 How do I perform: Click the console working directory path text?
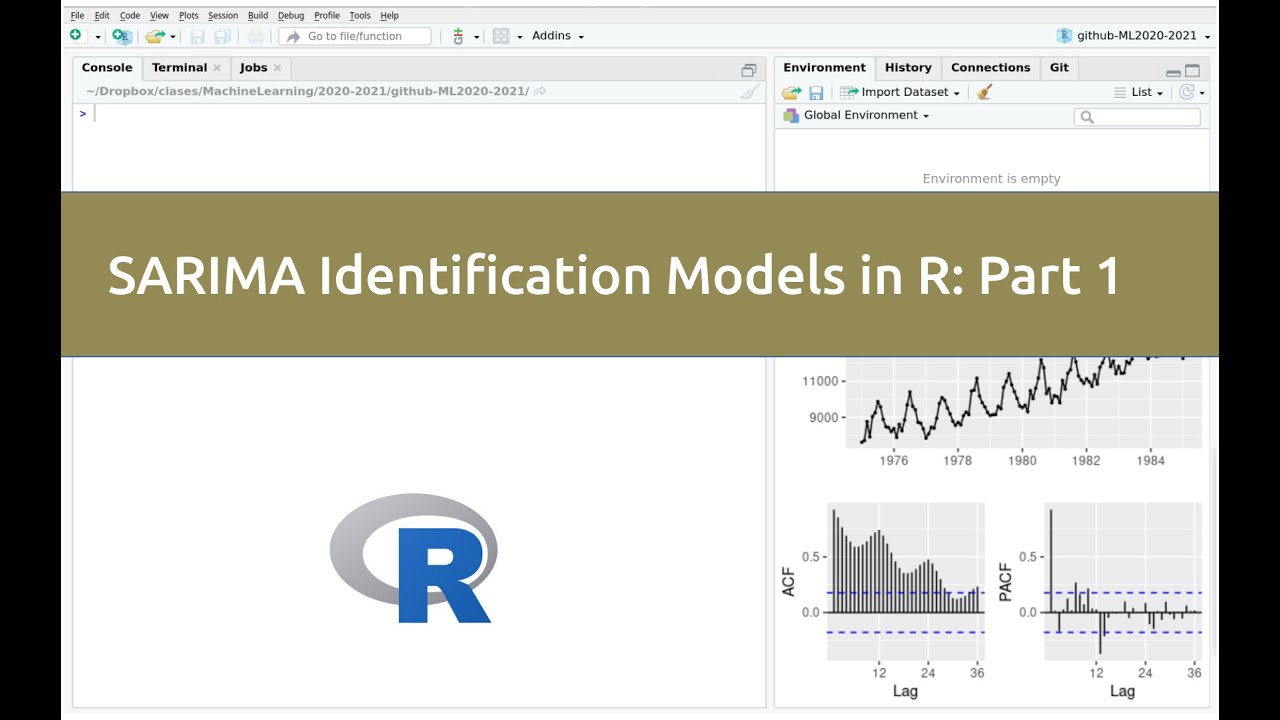(x=307, y=91)
